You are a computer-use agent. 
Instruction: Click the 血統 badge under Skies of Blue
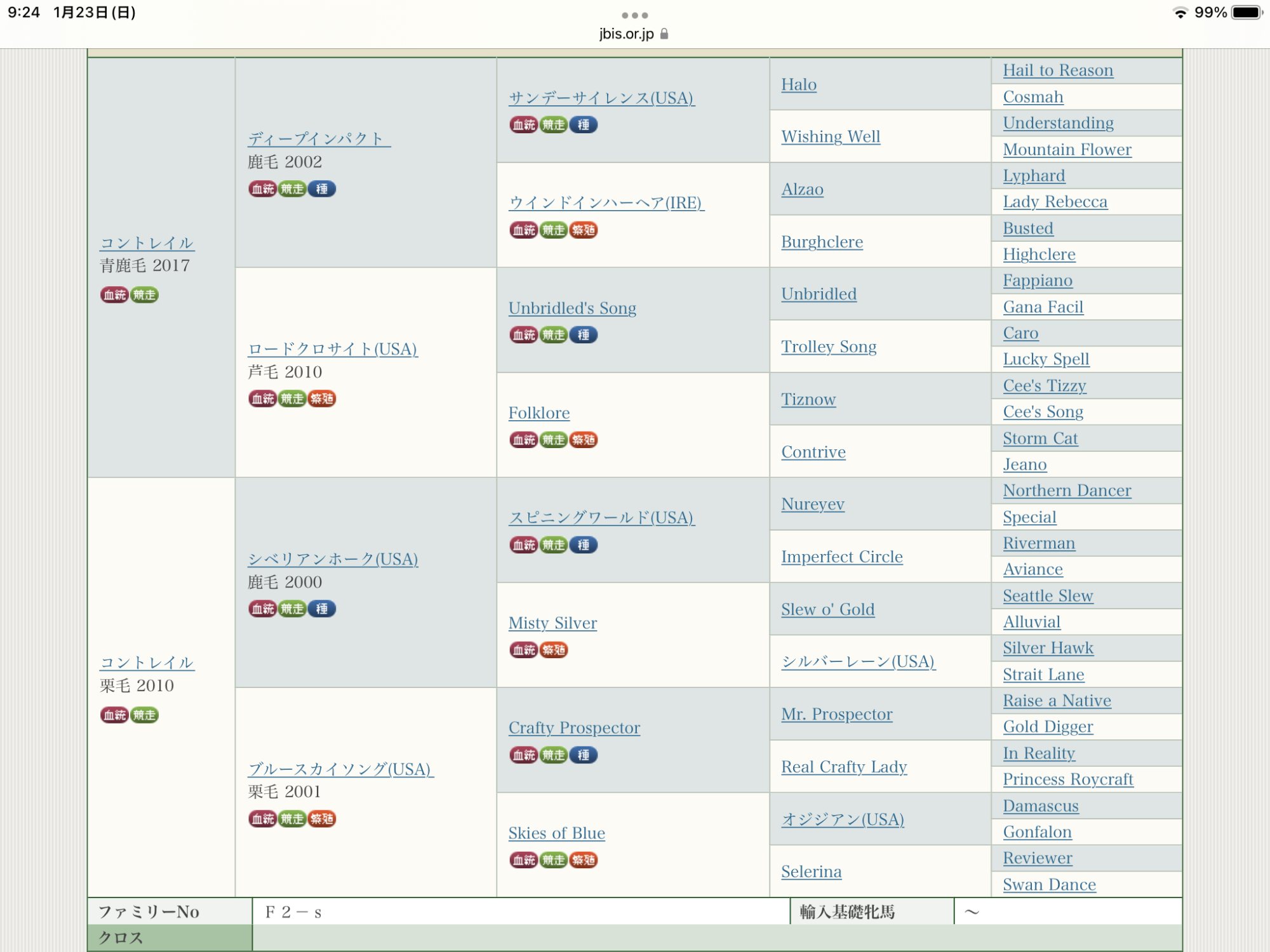524,860
